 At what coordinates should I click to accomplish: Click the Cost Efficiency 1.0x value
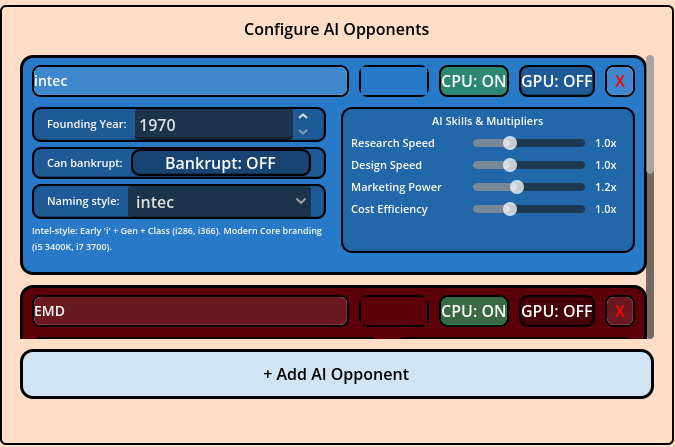[606, 209]
